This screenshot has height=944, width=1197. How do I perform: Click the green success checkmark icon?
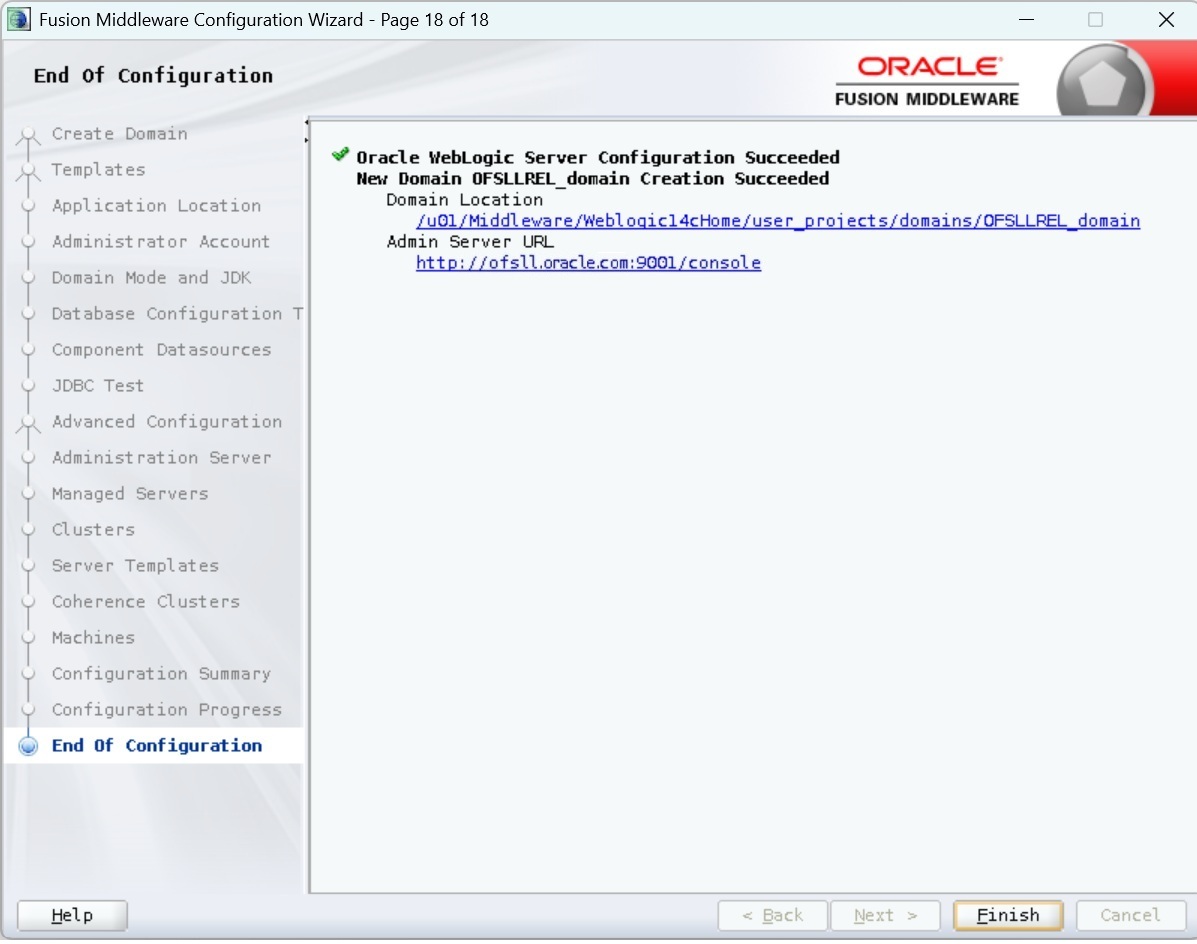[x=340, y=155]
